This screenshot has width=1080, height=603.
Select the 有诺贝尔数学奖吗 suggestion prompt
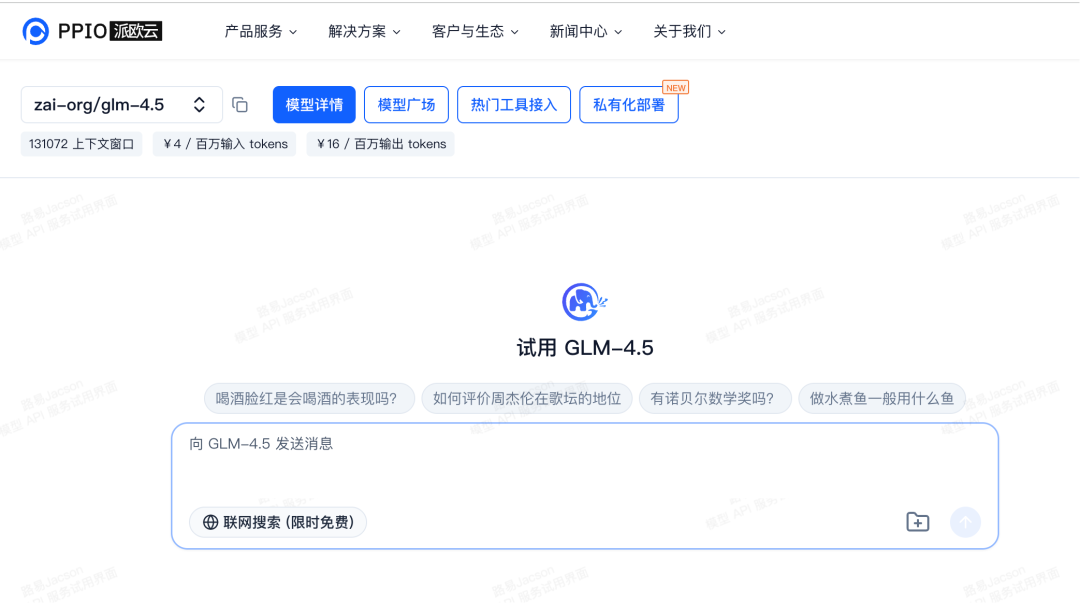tap(715, 398)
